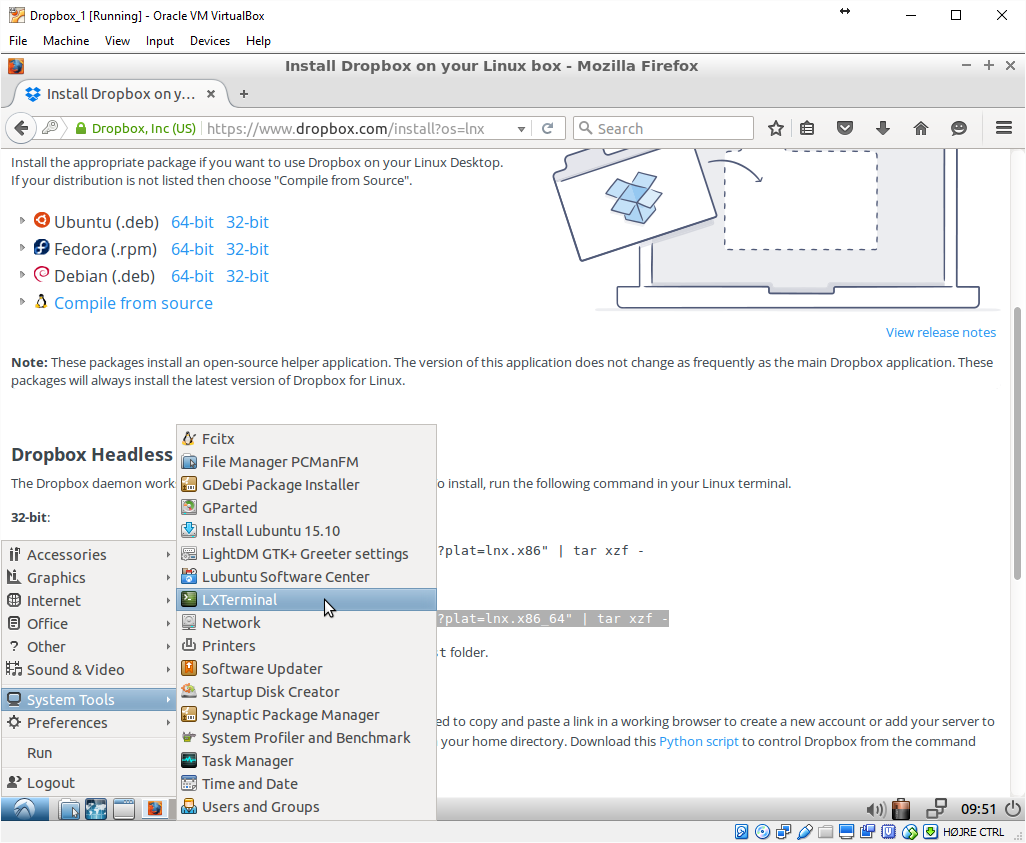This screenshot has height=843, width=1026.
Task: Select Logout from the start menu
Action: [x=89, y=783]
